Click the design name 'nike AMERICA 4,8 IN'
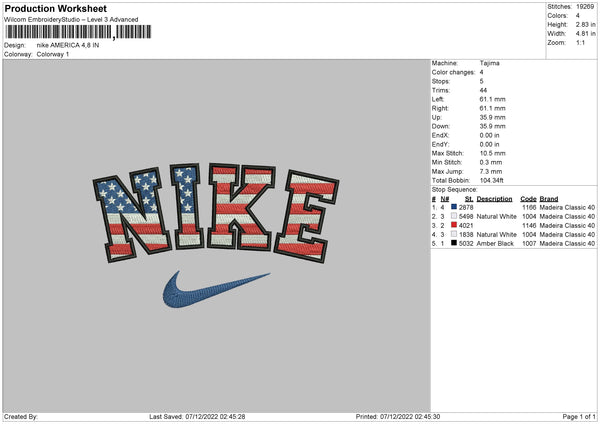 (68, 45)
